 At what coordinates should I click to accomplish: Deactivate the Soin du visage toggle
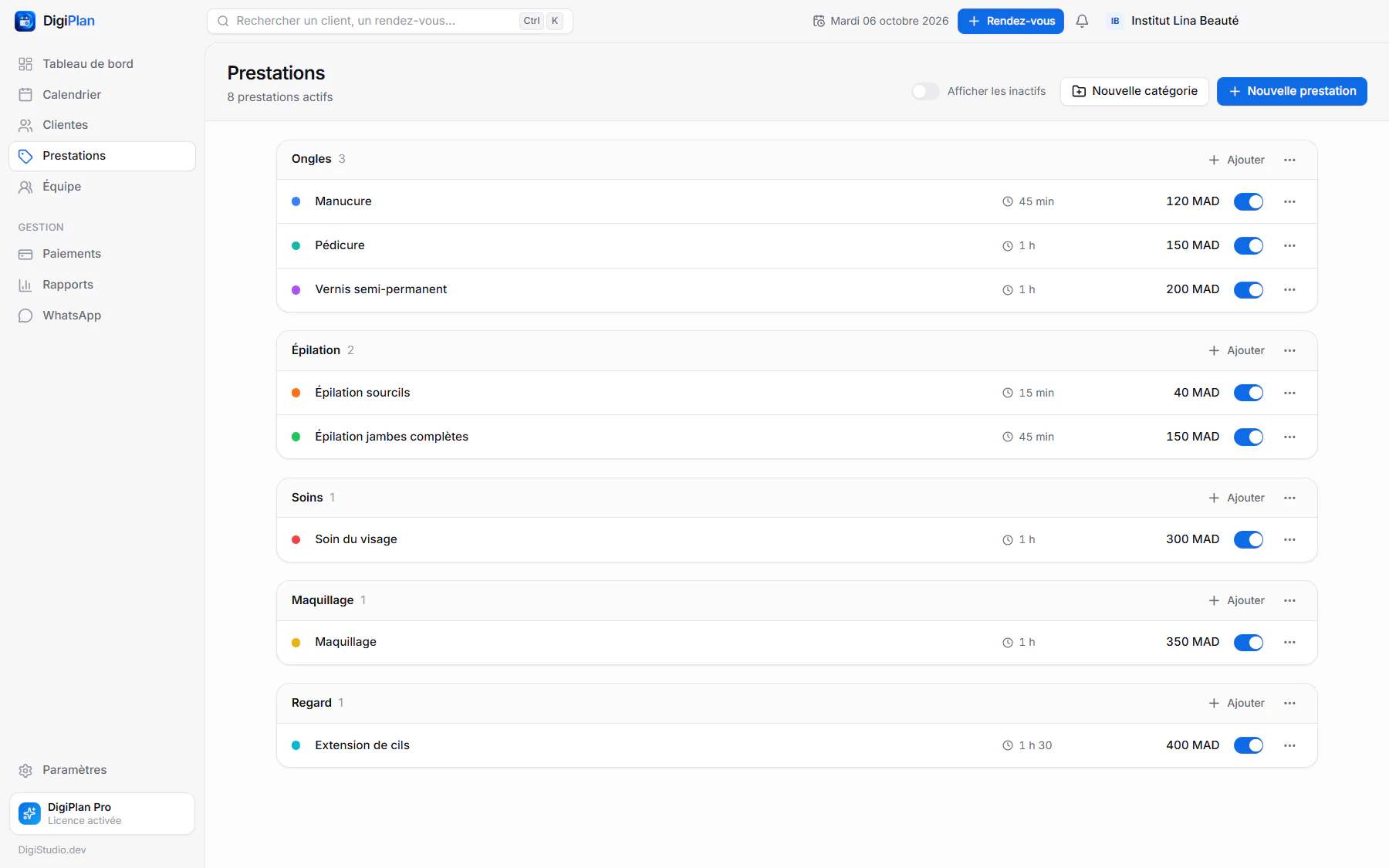pos(1249,539)
